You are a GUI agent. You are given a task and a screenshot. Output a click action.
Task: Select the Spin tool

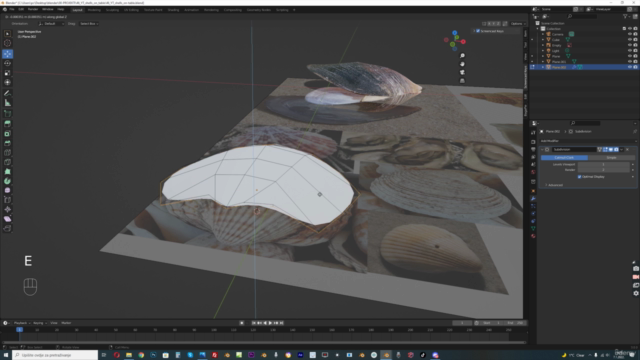click(7, 181)
